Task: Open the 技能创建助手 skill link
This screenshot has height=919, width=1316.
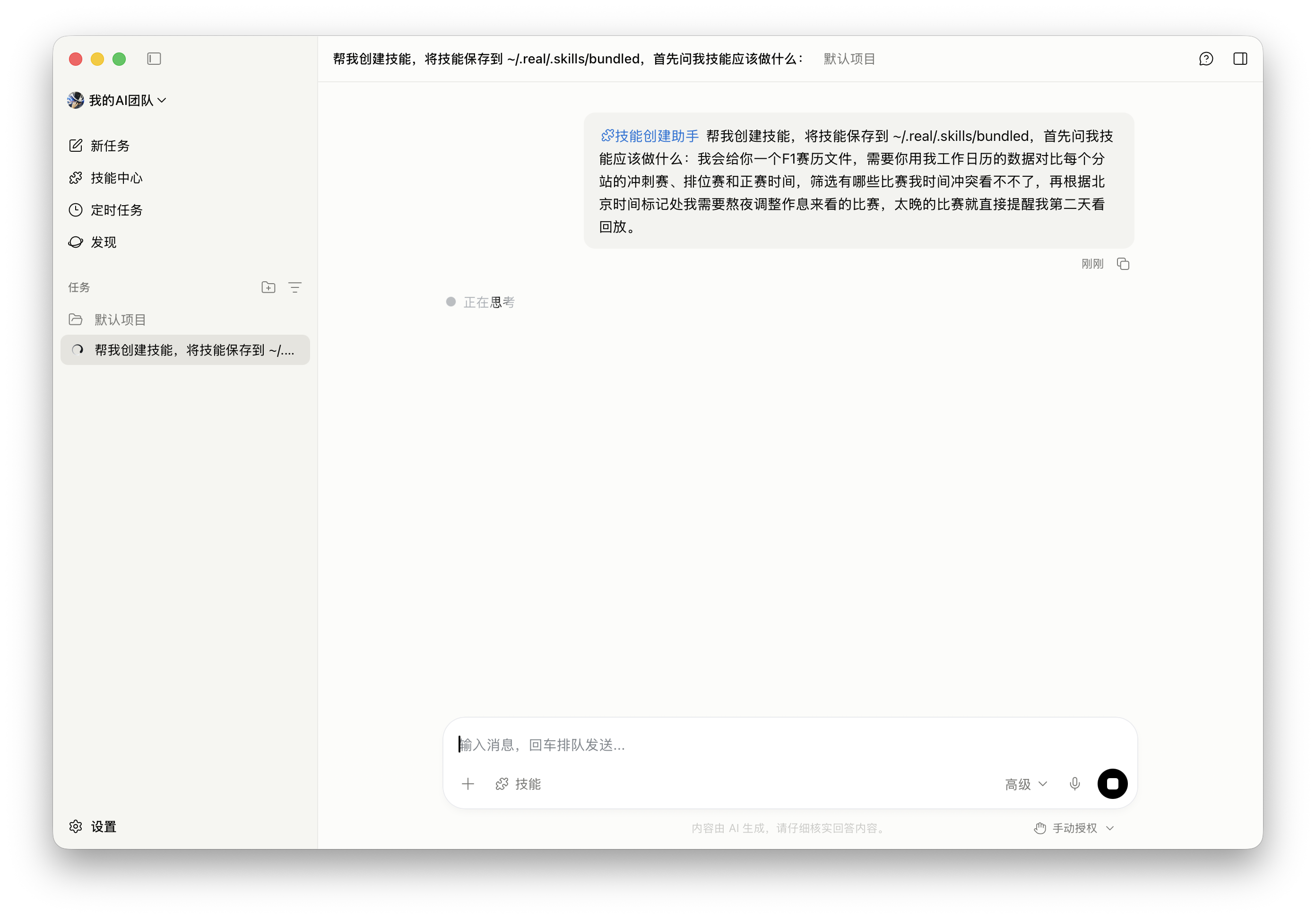Action: pyautogui.click(x=650, y=136)
